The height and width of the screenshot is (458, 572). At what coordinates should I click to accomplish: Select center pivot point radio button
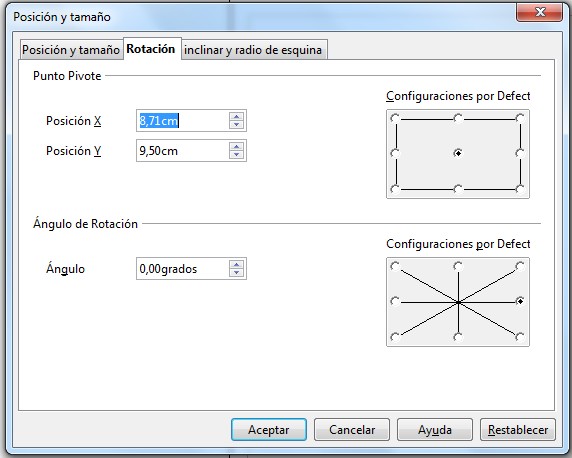(458, 153)
